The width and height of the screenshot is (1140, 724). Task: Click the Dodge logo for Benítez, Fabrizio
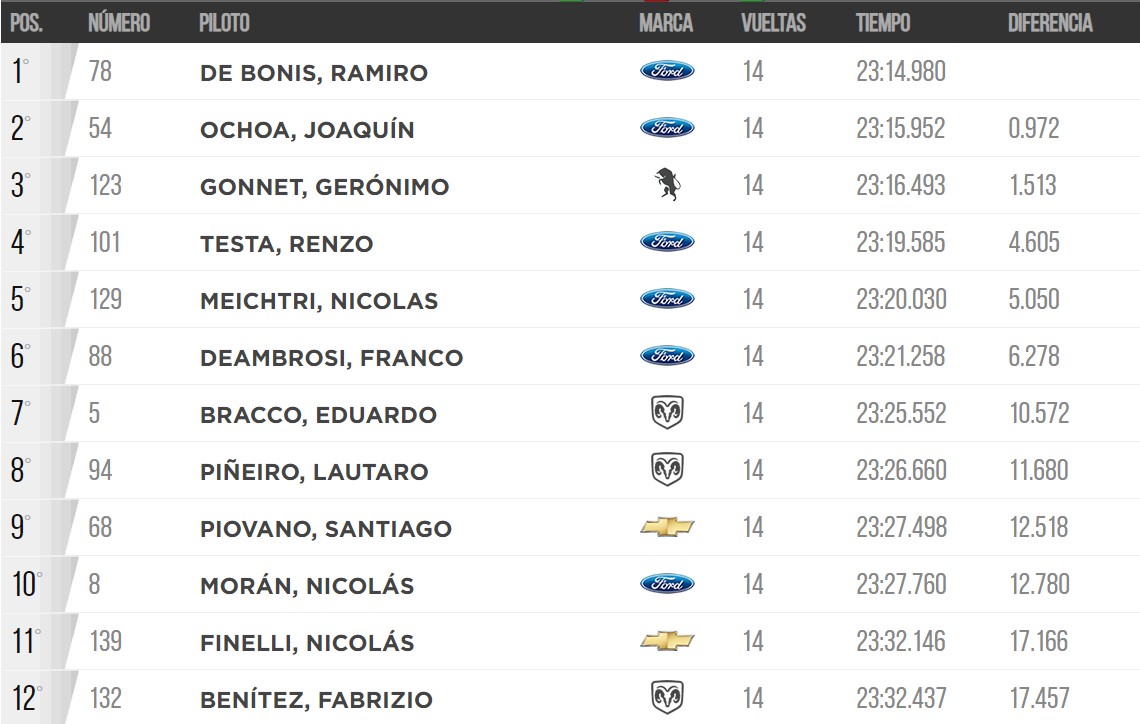tap(667, 698)
